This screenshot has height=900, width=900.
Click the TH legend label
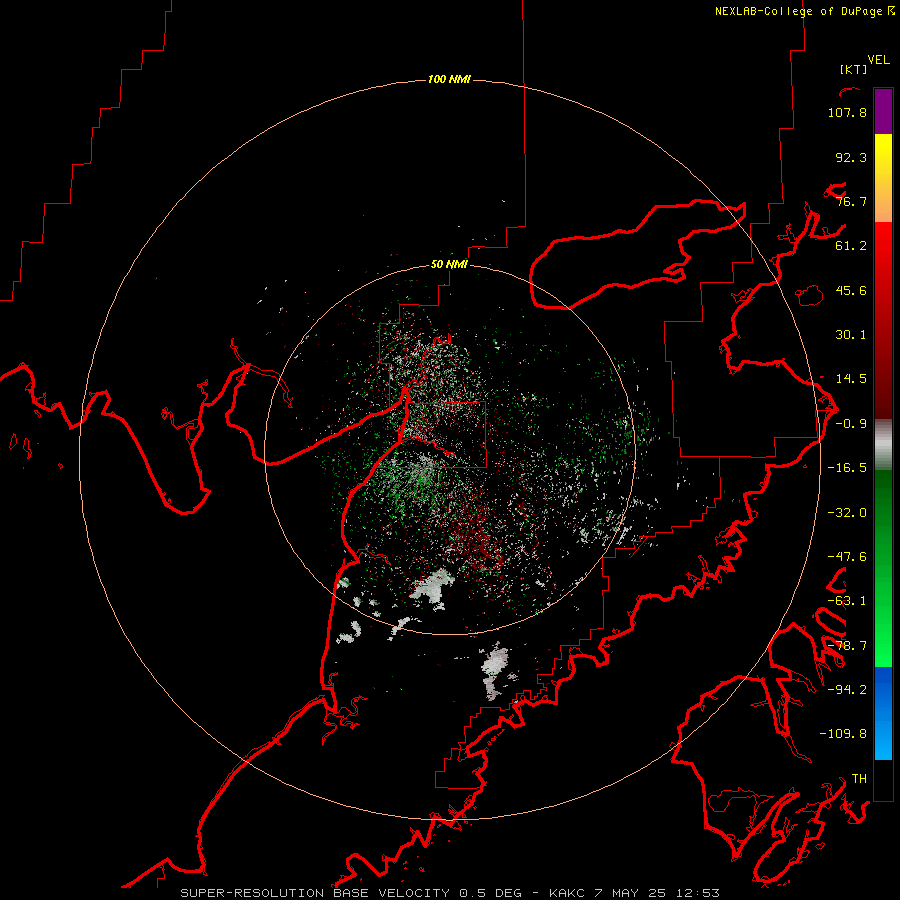click(x=859, y=778)
